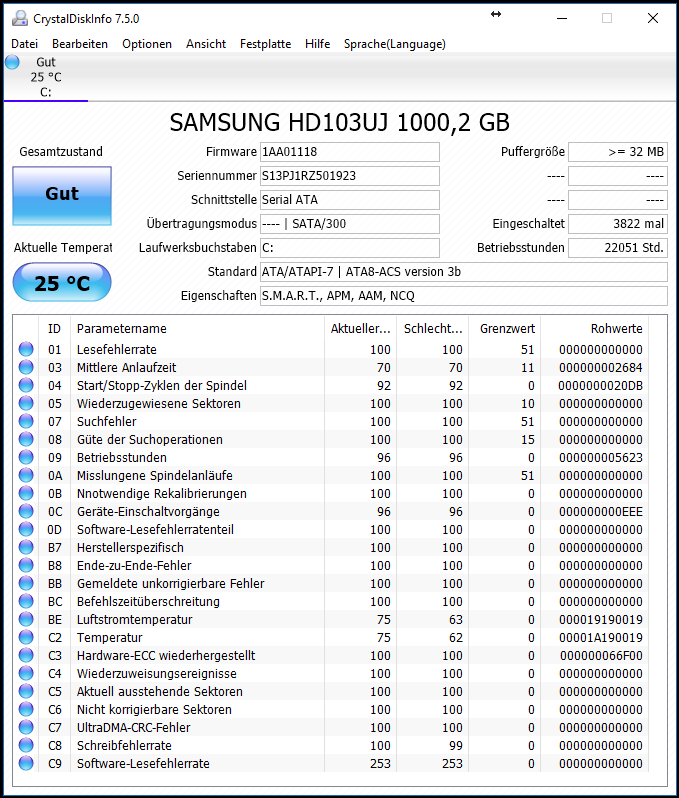Click the CrystalDiskInfo app icon in title bar
The image size is (679, 798).
pos(20,19)
